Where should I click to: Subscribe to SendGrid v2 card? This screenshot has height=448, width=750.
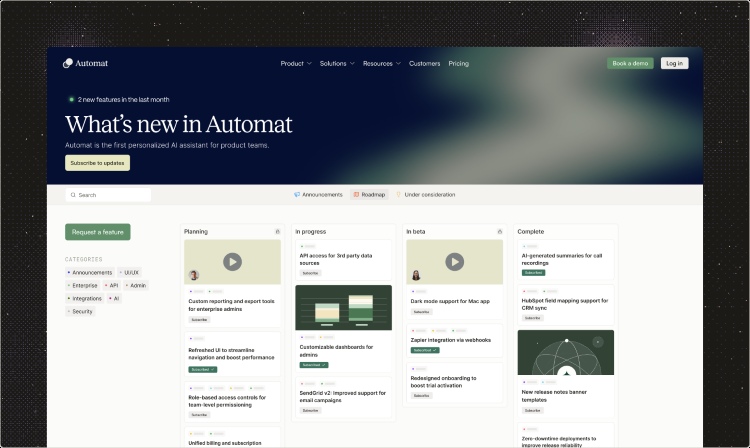310,410
